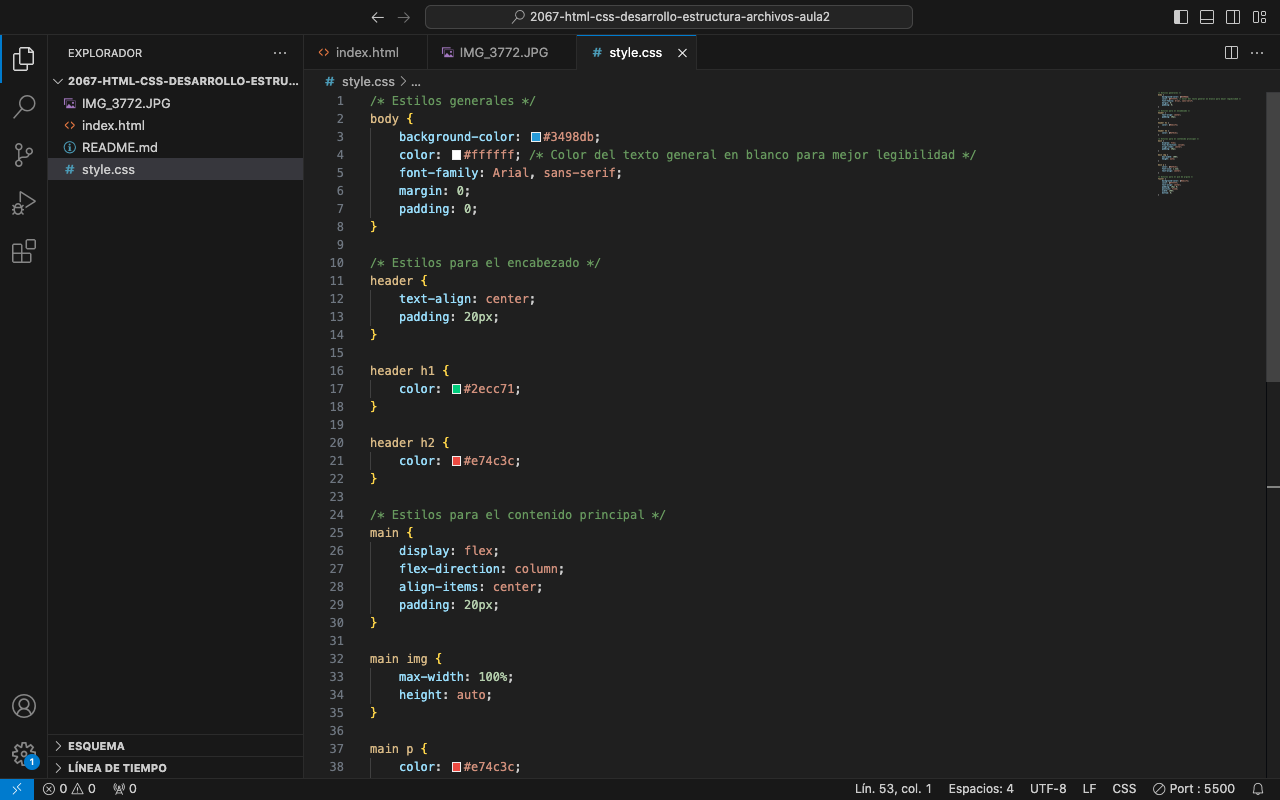Switch to the index.html tab
The width and height of the screenshot is (1280, 800).
tap(365, 53)
